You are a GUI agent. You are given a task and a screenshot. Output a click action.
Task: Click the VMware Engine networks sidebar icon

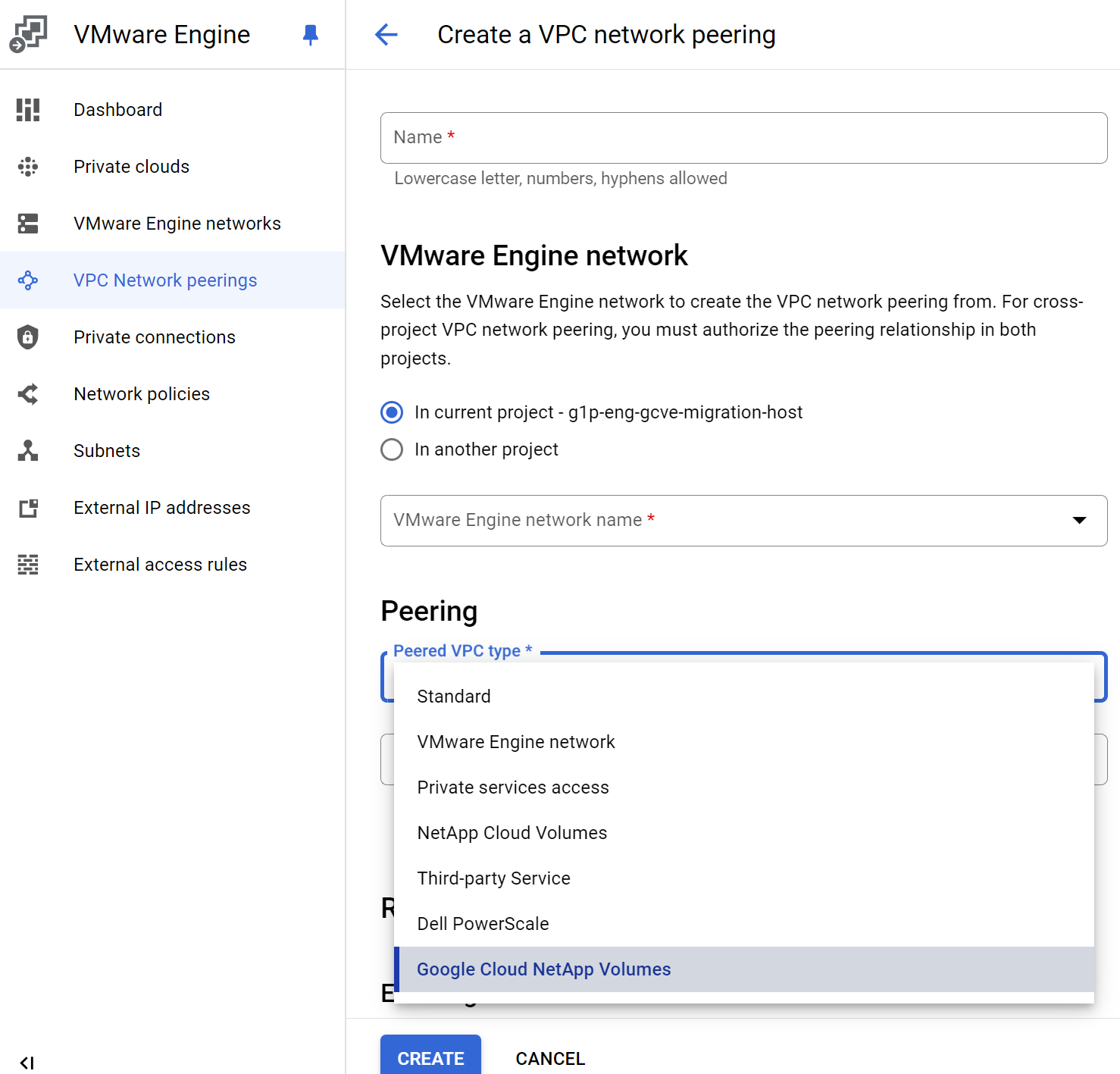pyautogui.click(x=28, y=224)
